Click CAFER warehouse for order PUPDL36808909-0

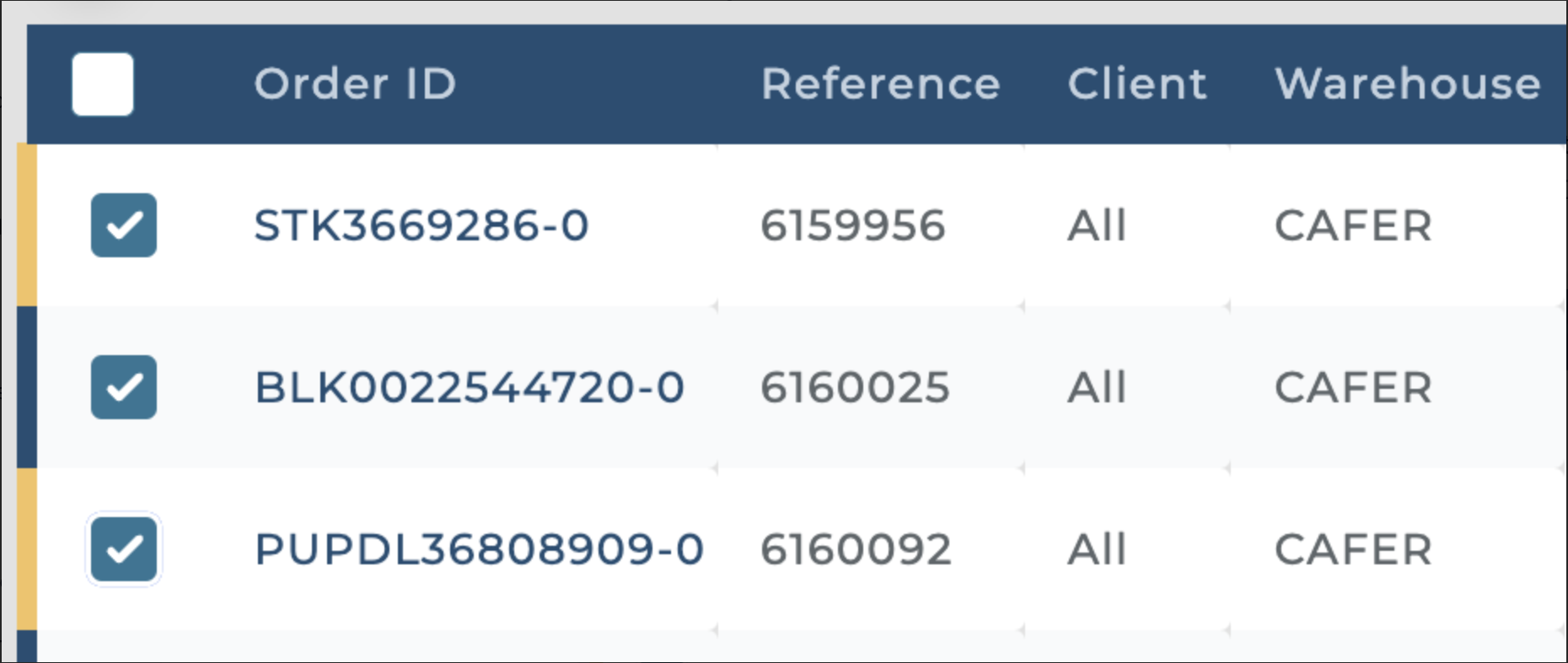tap(1351, 549)
